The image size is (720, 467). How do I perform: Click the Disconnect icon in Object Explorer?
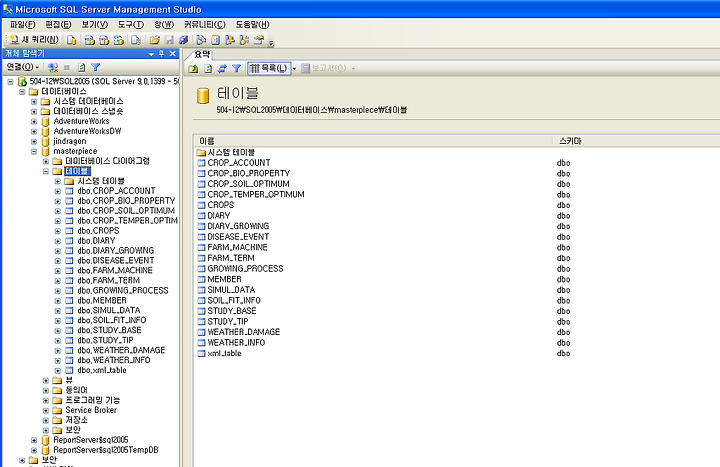(x=53, y=68)
